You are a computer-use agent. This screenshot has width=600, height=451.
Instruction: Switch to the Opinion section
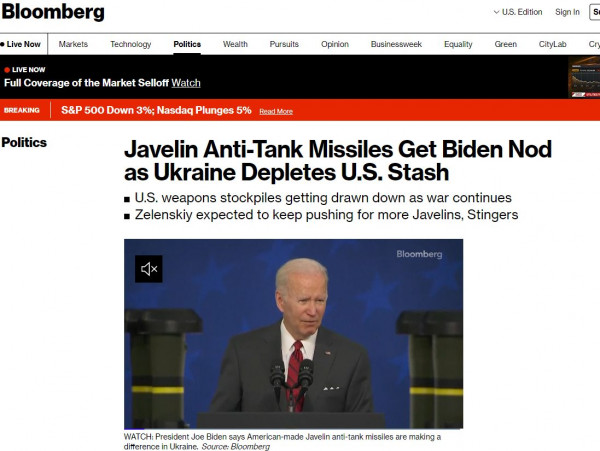(x=335, y=44)
